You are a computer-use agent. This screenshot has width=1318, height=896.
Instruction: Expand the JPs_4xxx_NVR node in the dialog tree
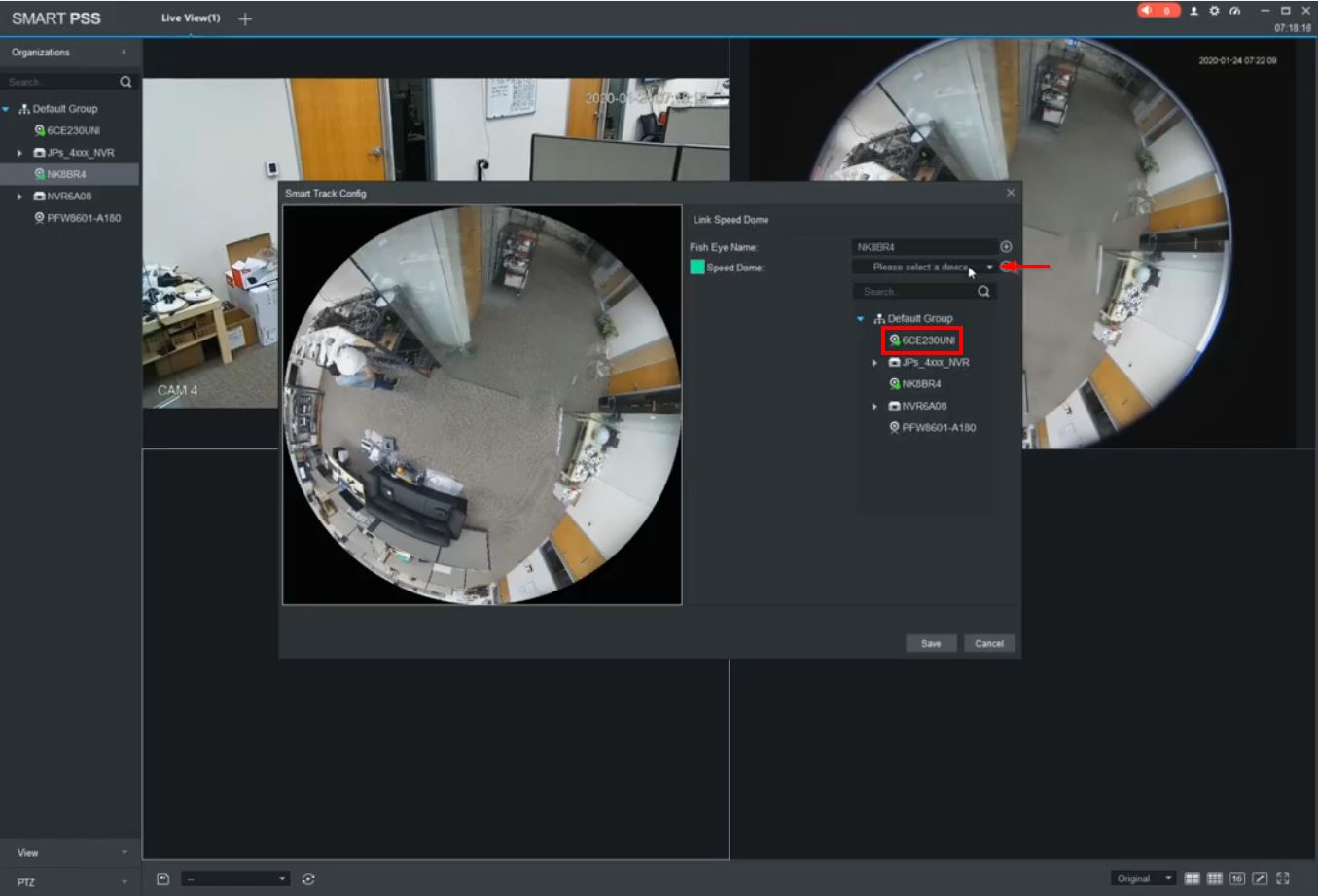pyautogui.click(x=874, y=363)
